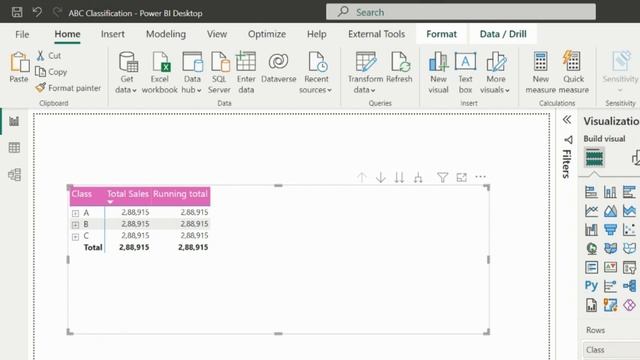Add a multi-row card visual
640x360 pixels.
click(x=591, y=267)
